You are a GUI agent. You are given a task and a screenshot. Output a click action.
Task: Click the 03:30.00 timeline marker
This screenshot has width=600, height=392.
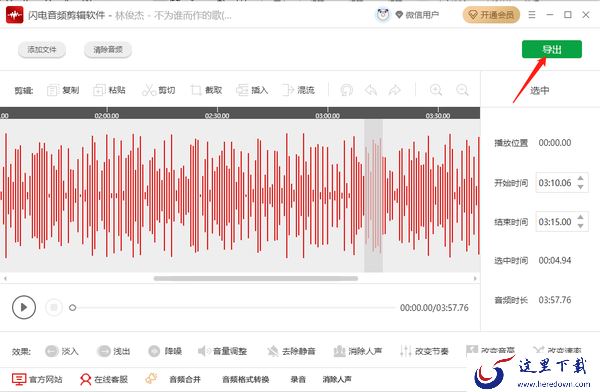pyautogui.click(x=438, y=116)
